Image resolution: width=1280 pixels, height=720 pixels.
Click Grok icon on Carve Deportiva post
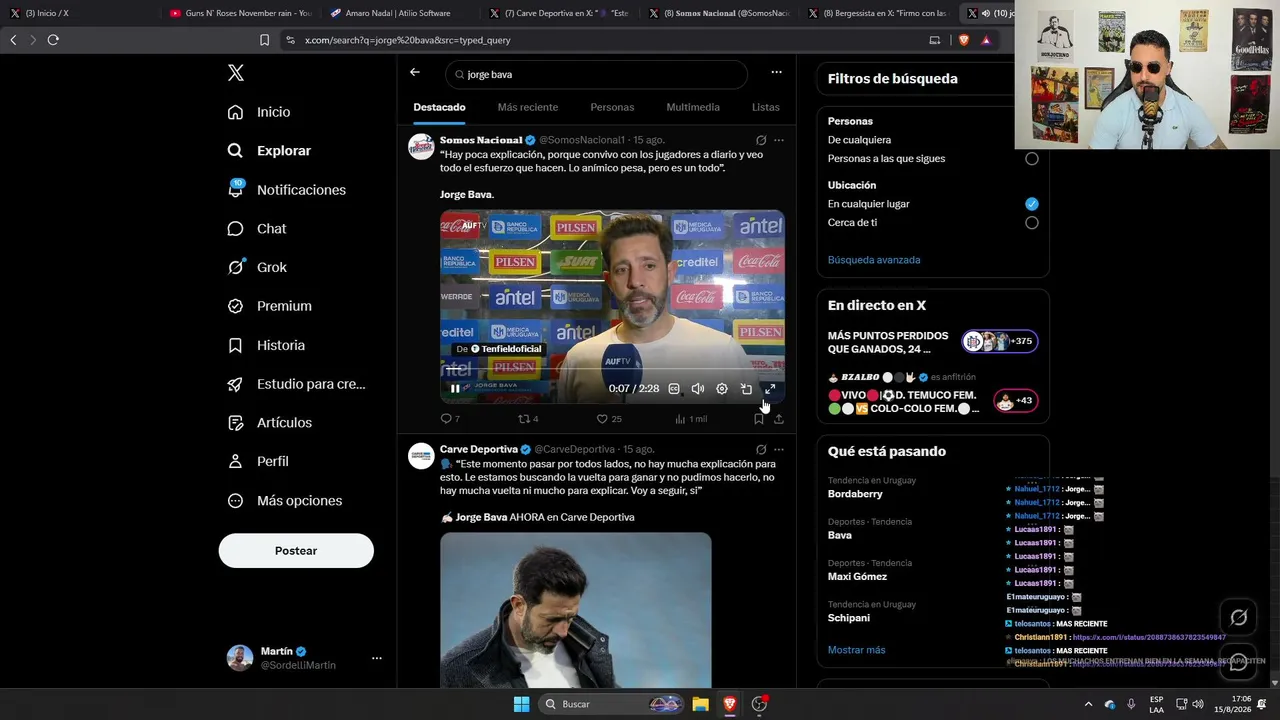(761, 450)
